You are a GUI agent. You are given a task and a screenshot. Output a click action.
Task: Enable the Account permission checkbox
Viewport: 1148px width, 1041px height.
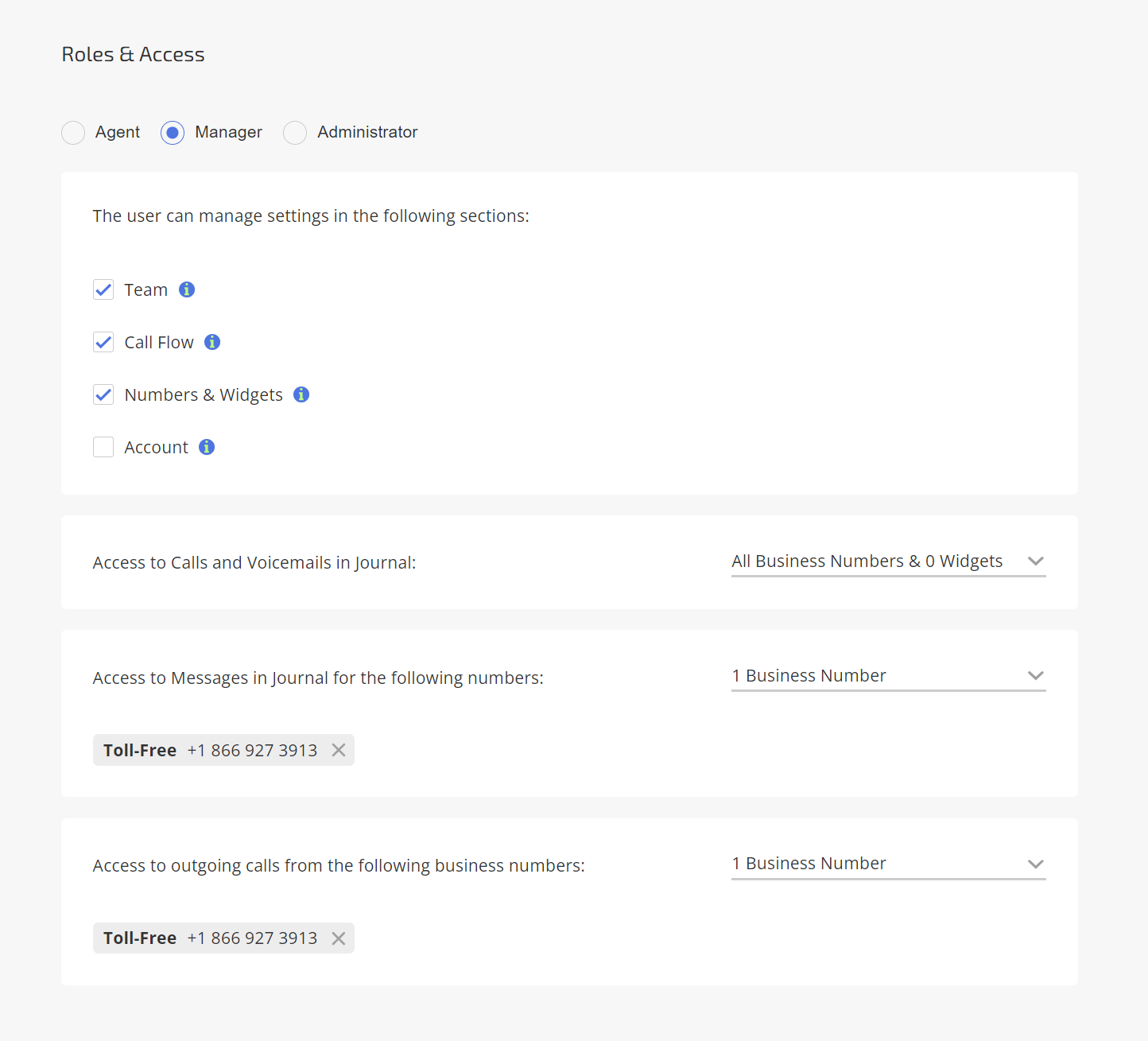point(103,447)
